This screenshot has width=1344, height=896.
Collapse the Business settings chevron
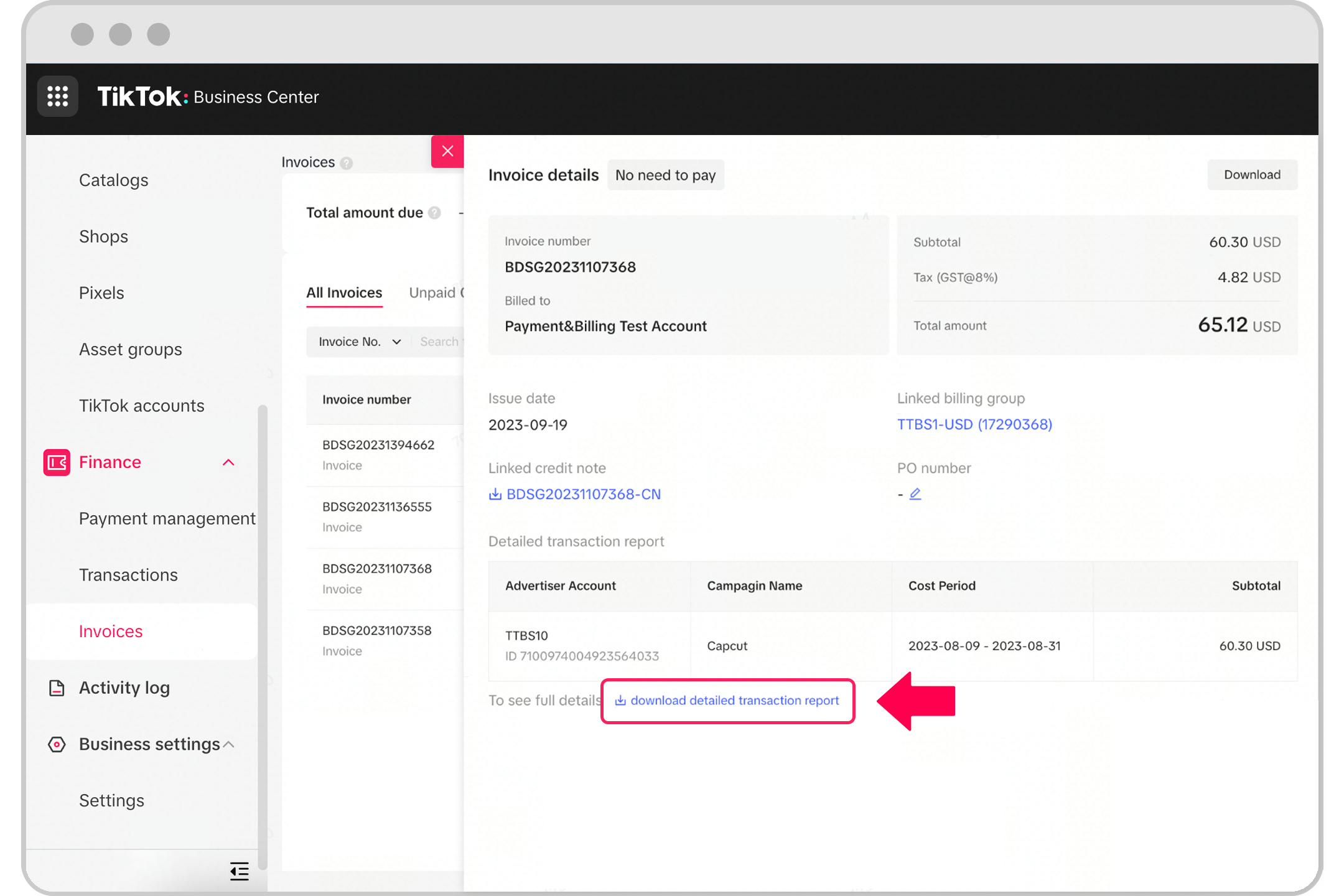pos(228,744)
